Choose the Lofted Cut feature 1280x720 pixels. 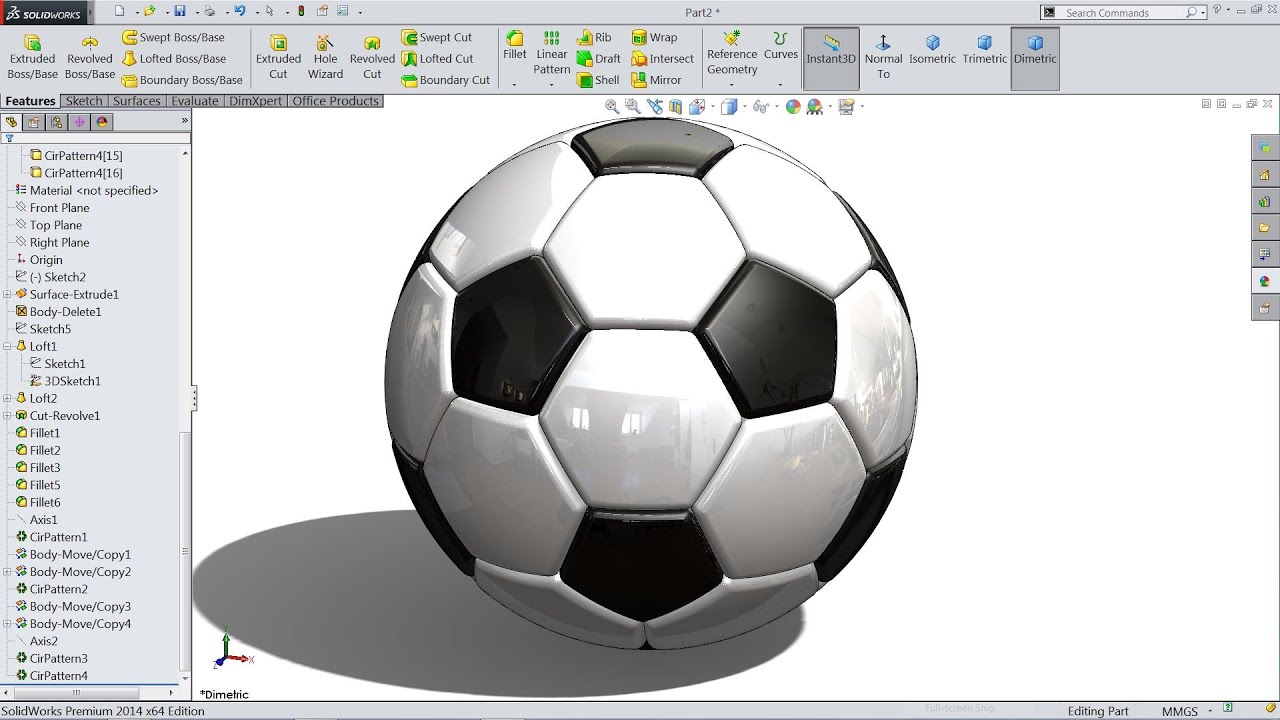pos(438,59)
